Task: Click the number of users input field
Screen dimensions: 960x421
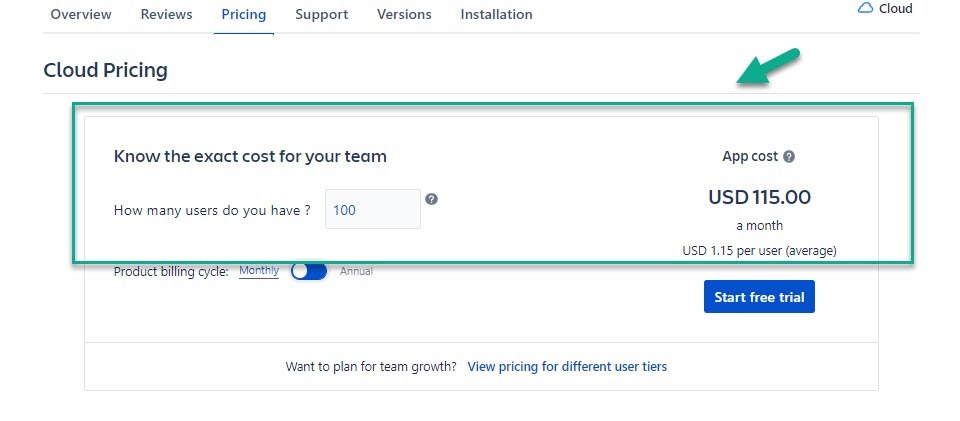Action: point(372,209)
